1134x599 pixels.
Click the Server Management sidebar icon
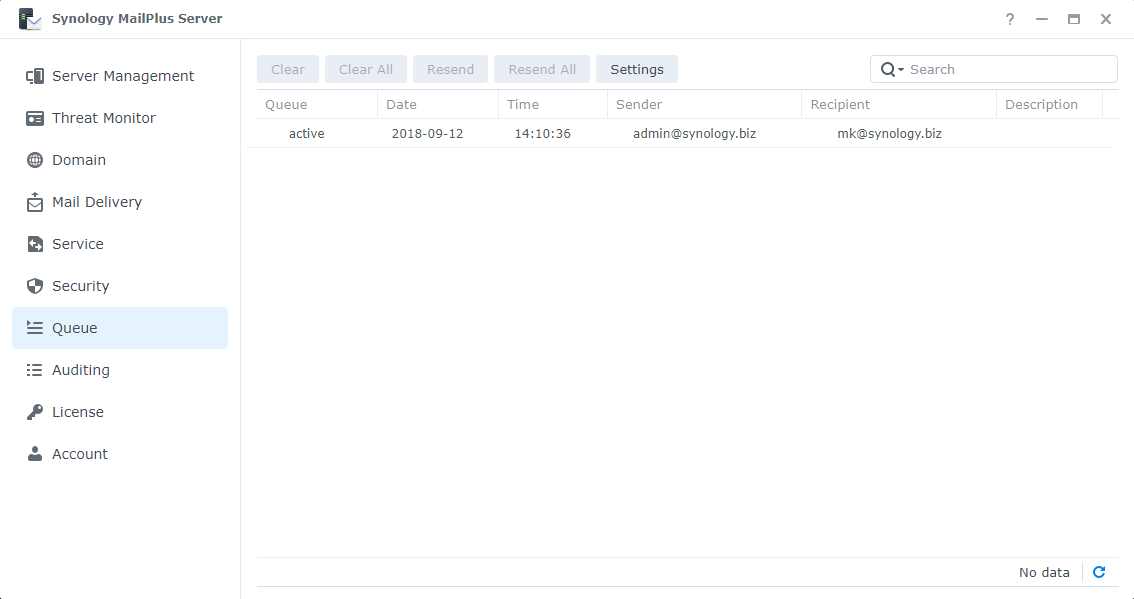click(35, 76)
